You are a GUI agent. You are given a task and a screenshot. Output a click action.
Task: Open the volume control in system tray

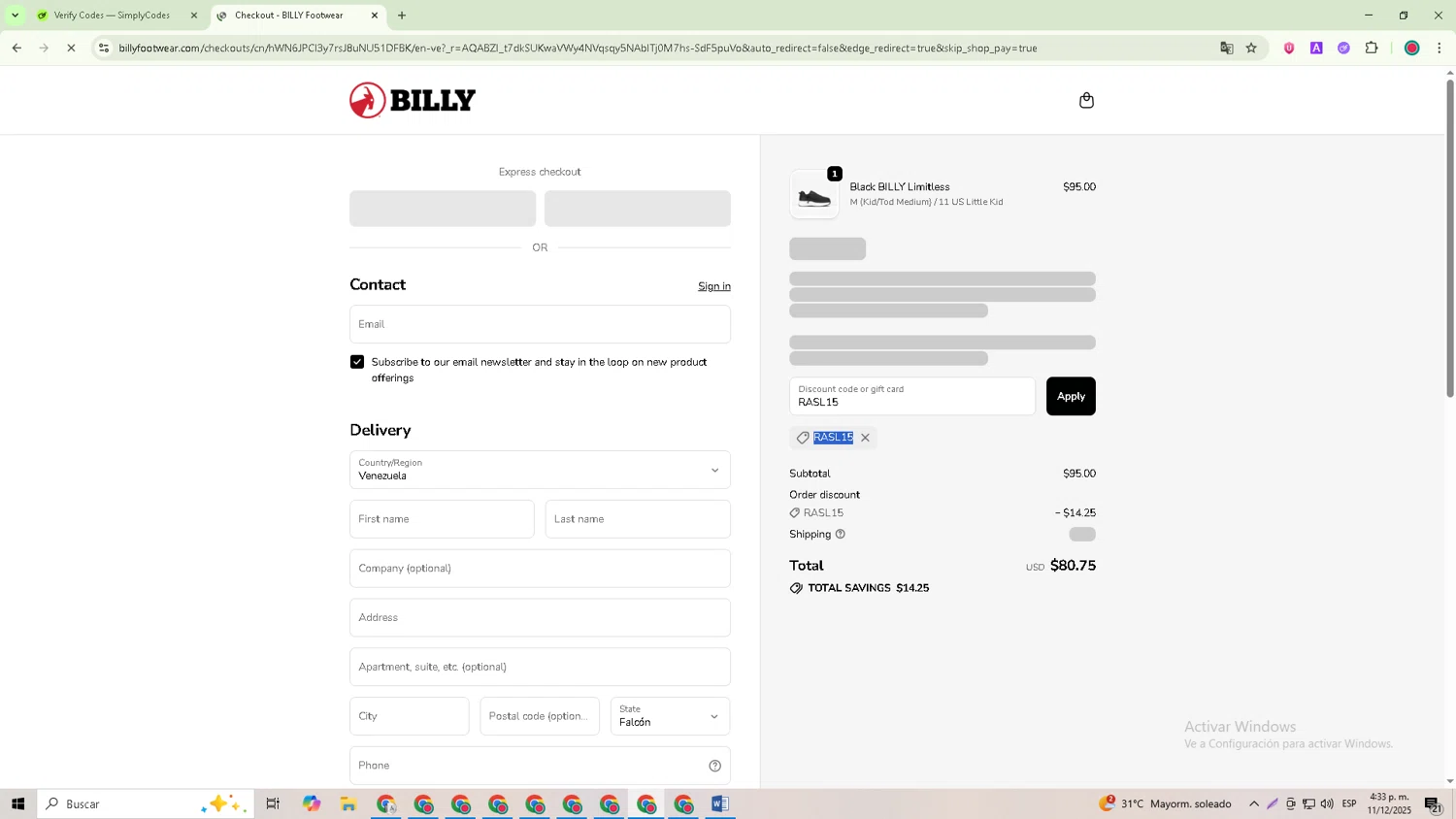[1327, 803]
